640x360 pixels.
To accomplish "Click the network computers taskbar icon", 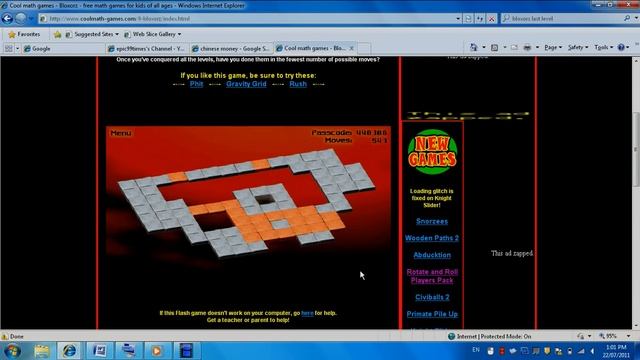I will click(x=129, y=351).
